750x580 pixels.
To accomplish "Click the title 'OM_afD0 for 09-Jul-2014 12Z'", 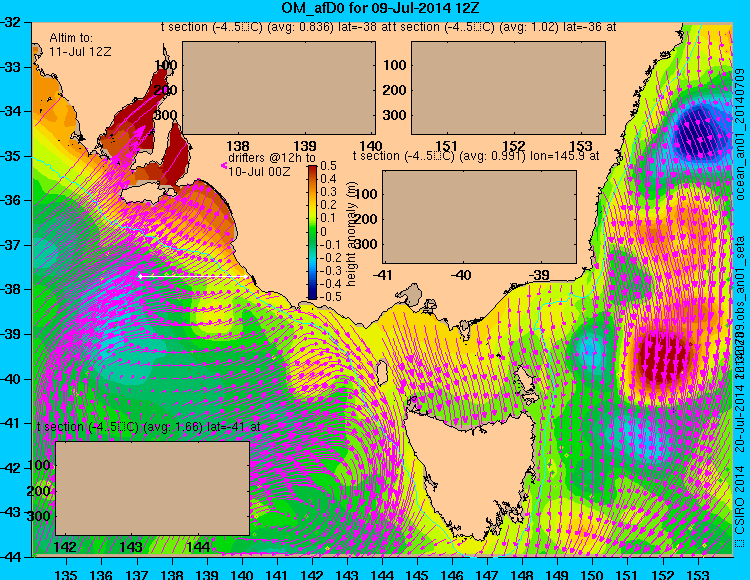I will pos(380,8).
